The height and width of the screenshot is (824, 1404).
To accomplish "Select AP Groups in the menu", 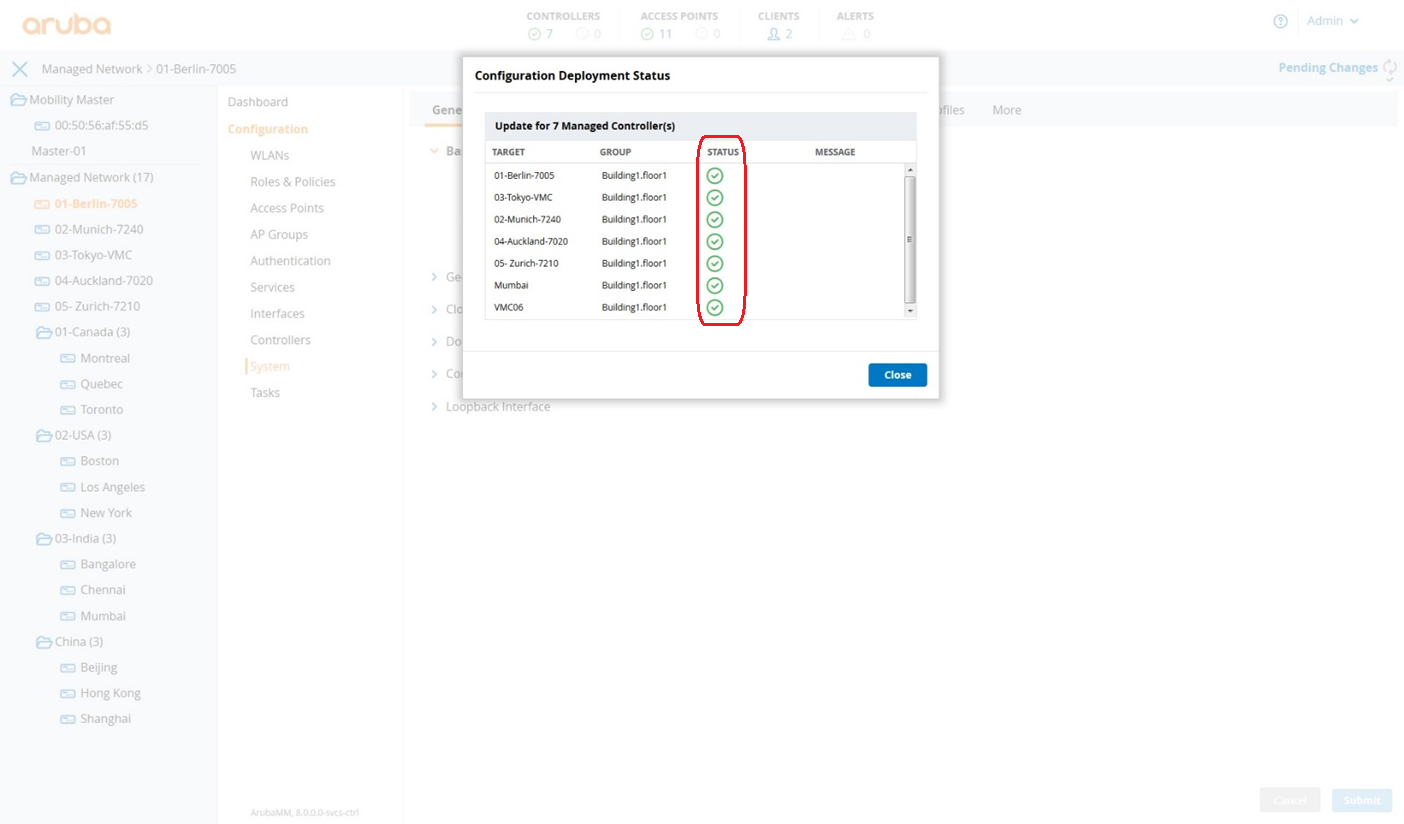I will (279, 234).
